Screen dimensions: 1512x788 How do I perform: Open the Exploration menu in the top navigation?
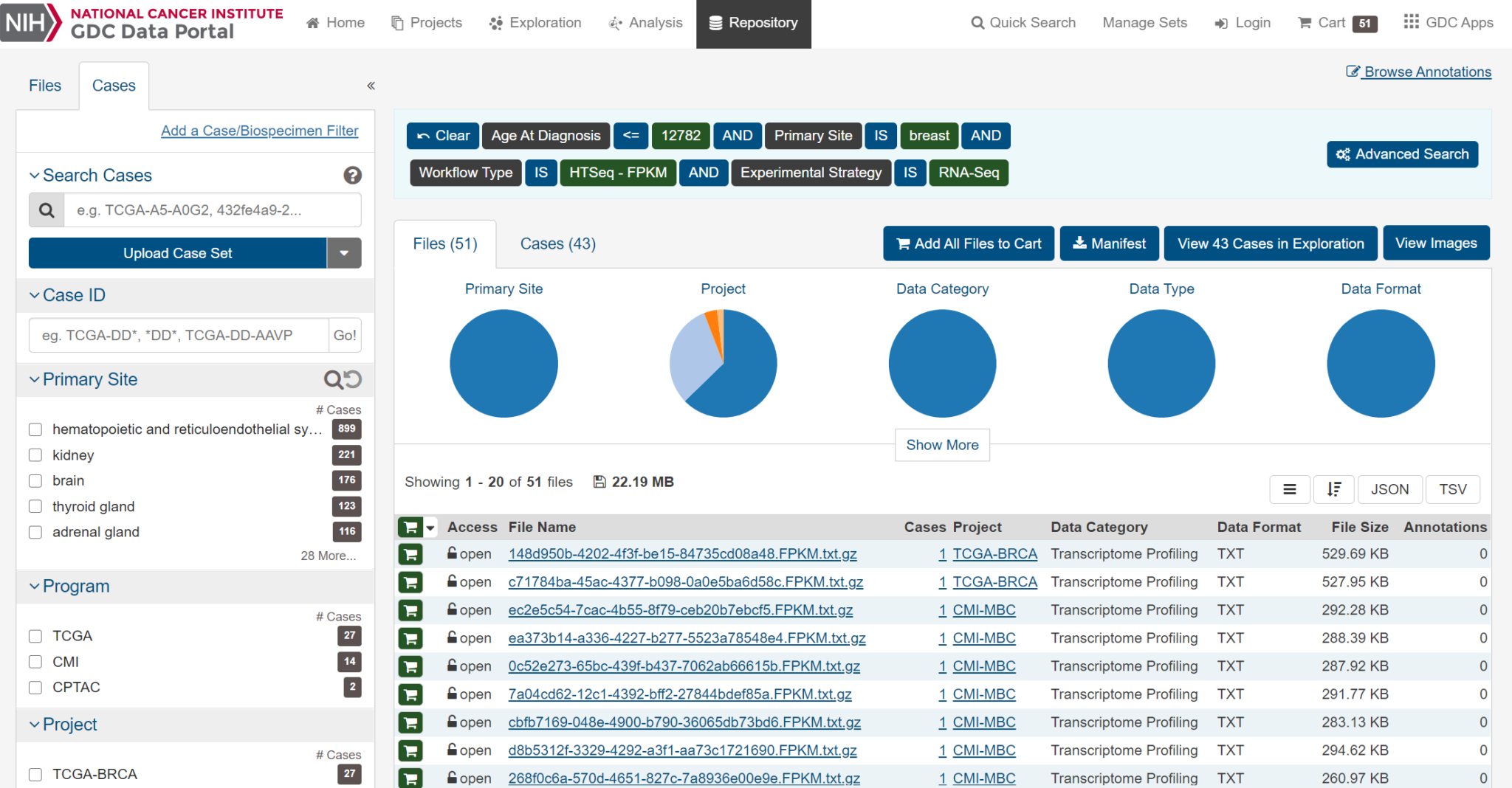point(535,23)
